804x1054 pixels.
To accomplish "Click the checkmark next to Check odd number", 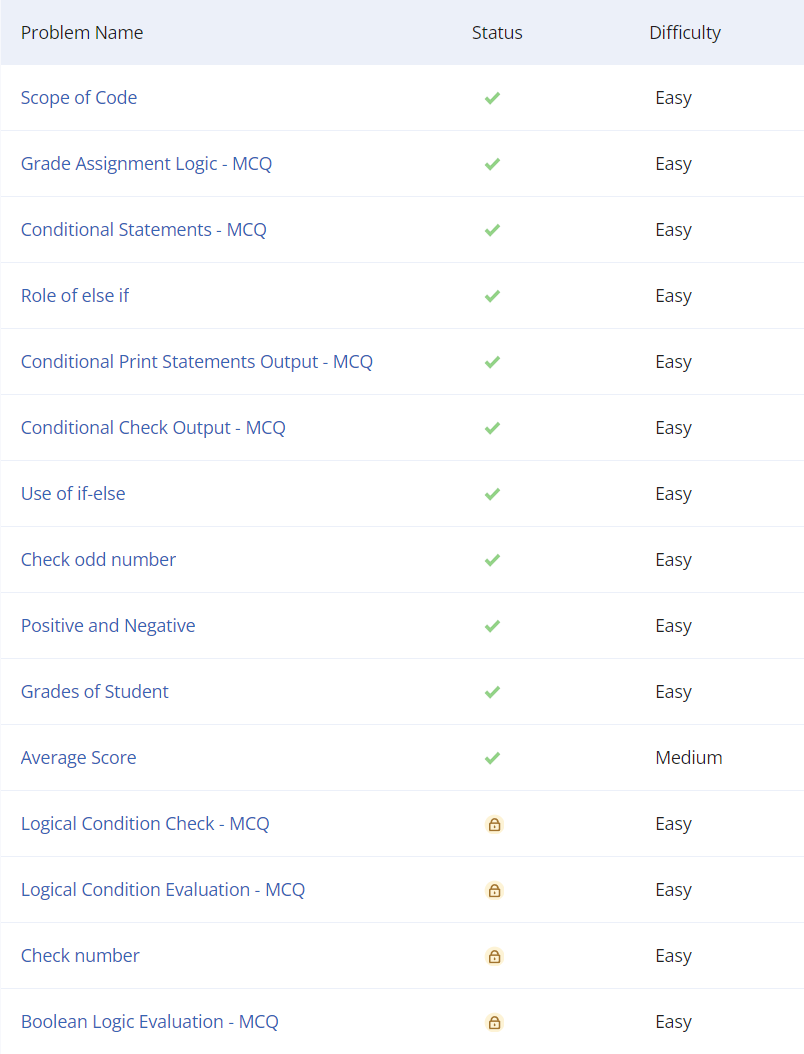I will tap(492, 560).
